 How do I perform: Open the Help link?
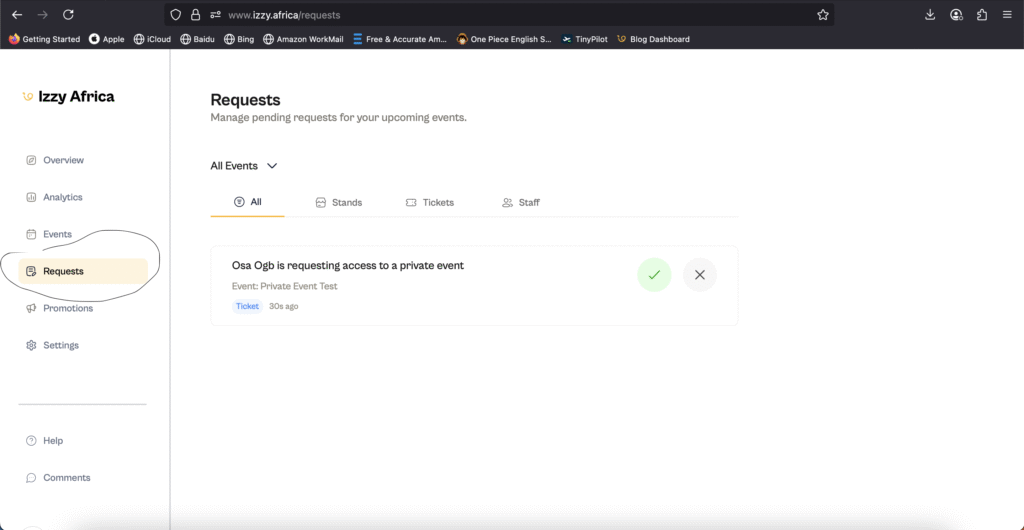coord(52,440)
